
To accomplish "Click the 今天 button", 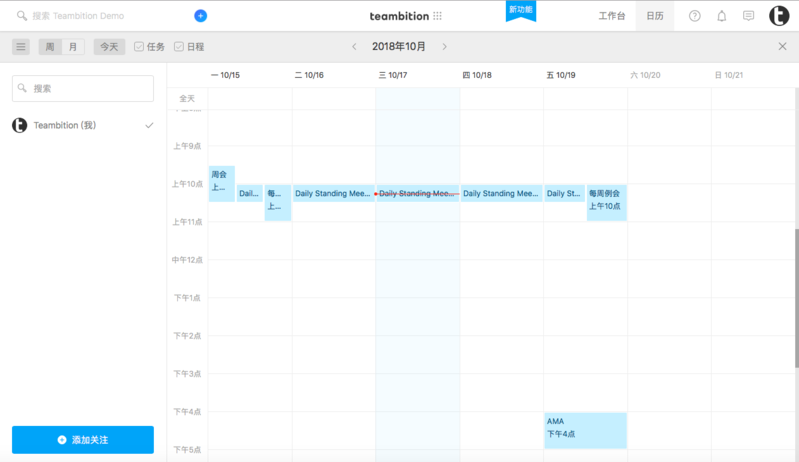I will (109, 47).
